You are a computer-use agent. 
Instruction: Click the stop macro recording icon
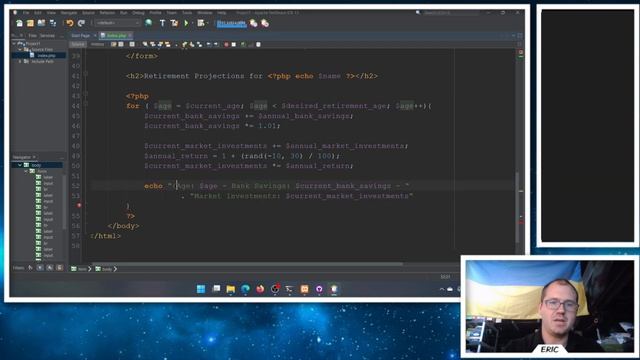[233, 44]
